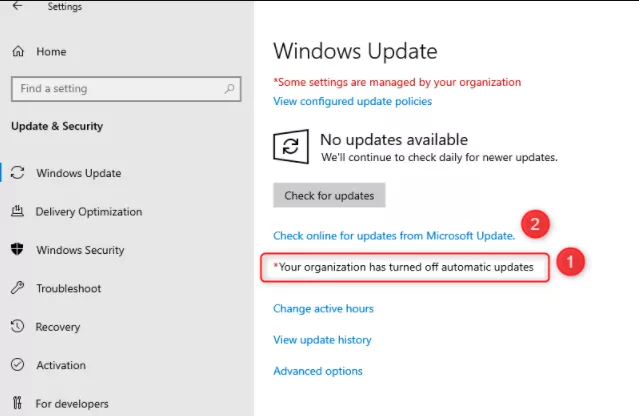Screen dimensions: 639x416
Task: Open Windows Security section
Action: [80, 250]
